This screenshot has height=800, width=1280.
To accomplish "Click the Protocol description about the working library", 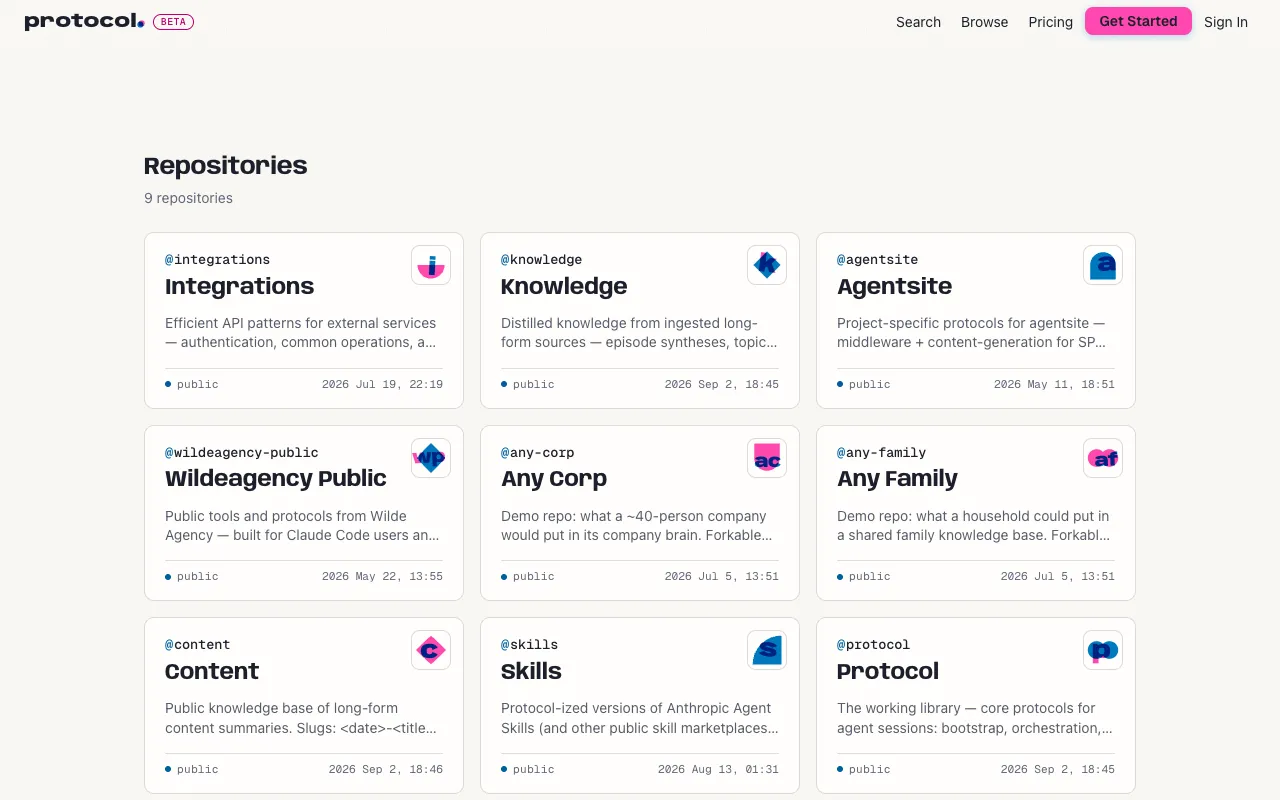I will point(975,718).
